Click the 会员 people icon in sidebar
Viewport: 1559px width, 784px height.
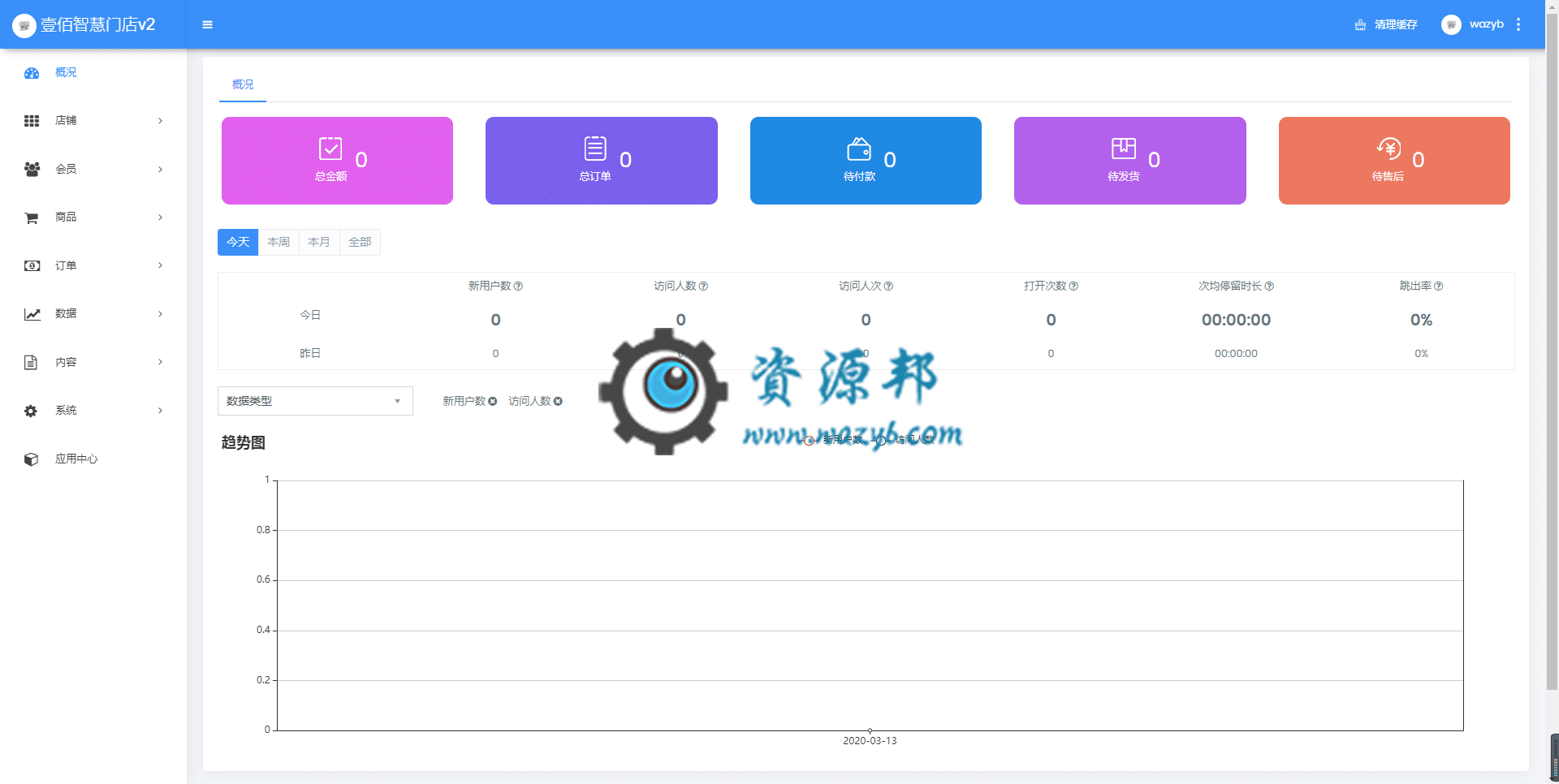[32, 169]
